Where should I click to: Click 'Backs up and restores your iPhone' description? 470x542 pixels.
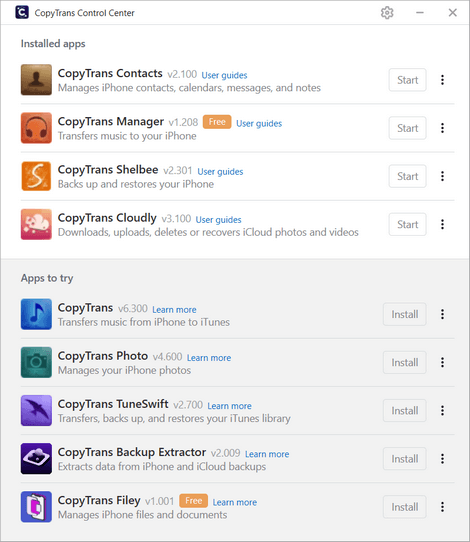136,184
